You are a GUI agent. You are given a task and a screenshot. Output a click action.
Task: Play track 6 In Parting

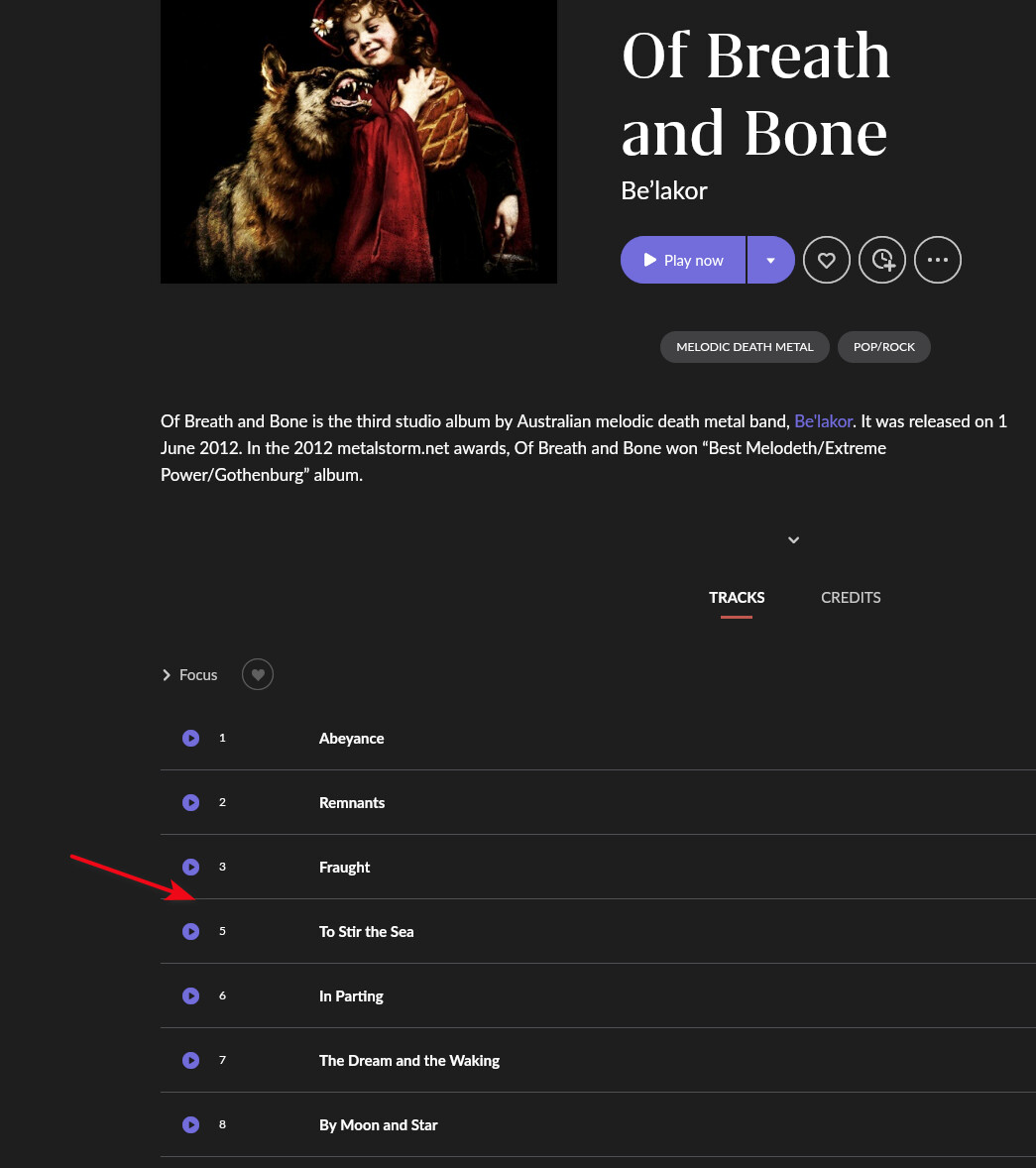click(x=190, y=995)
